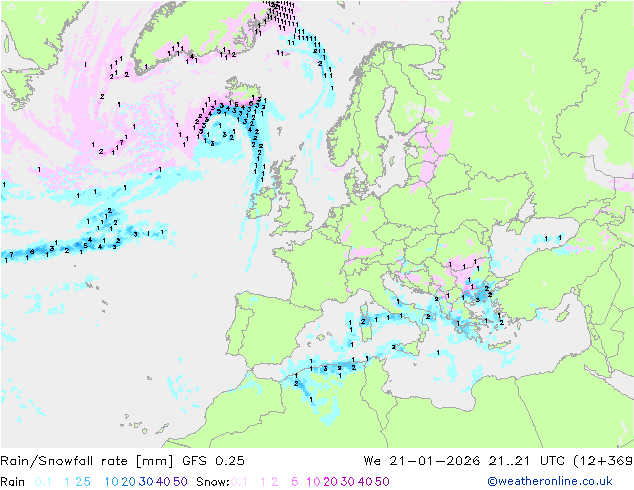Screen dimensions: 634x490
Task: Click the 'GFS 0.25' model label
Action: click(x=213, y=461)
